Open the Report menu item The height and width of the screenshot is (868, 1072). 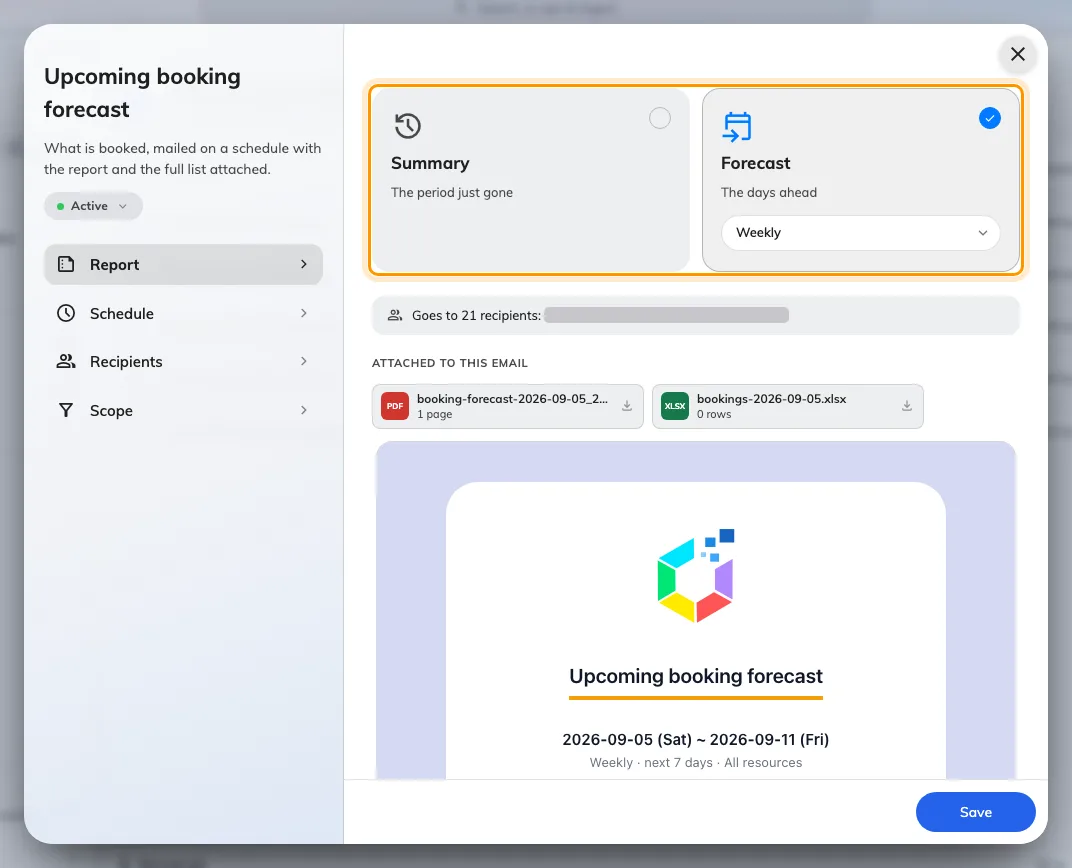[x=183, y=265]
